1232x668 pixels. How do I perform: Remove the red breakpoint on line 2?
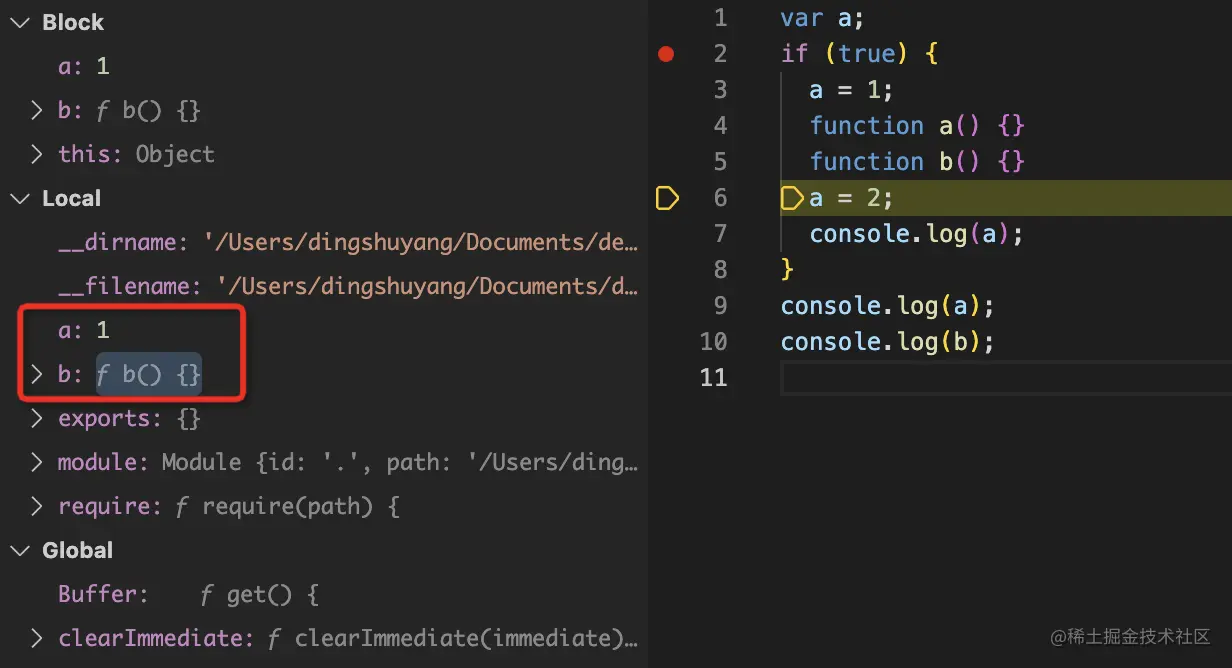pos(666,54)
